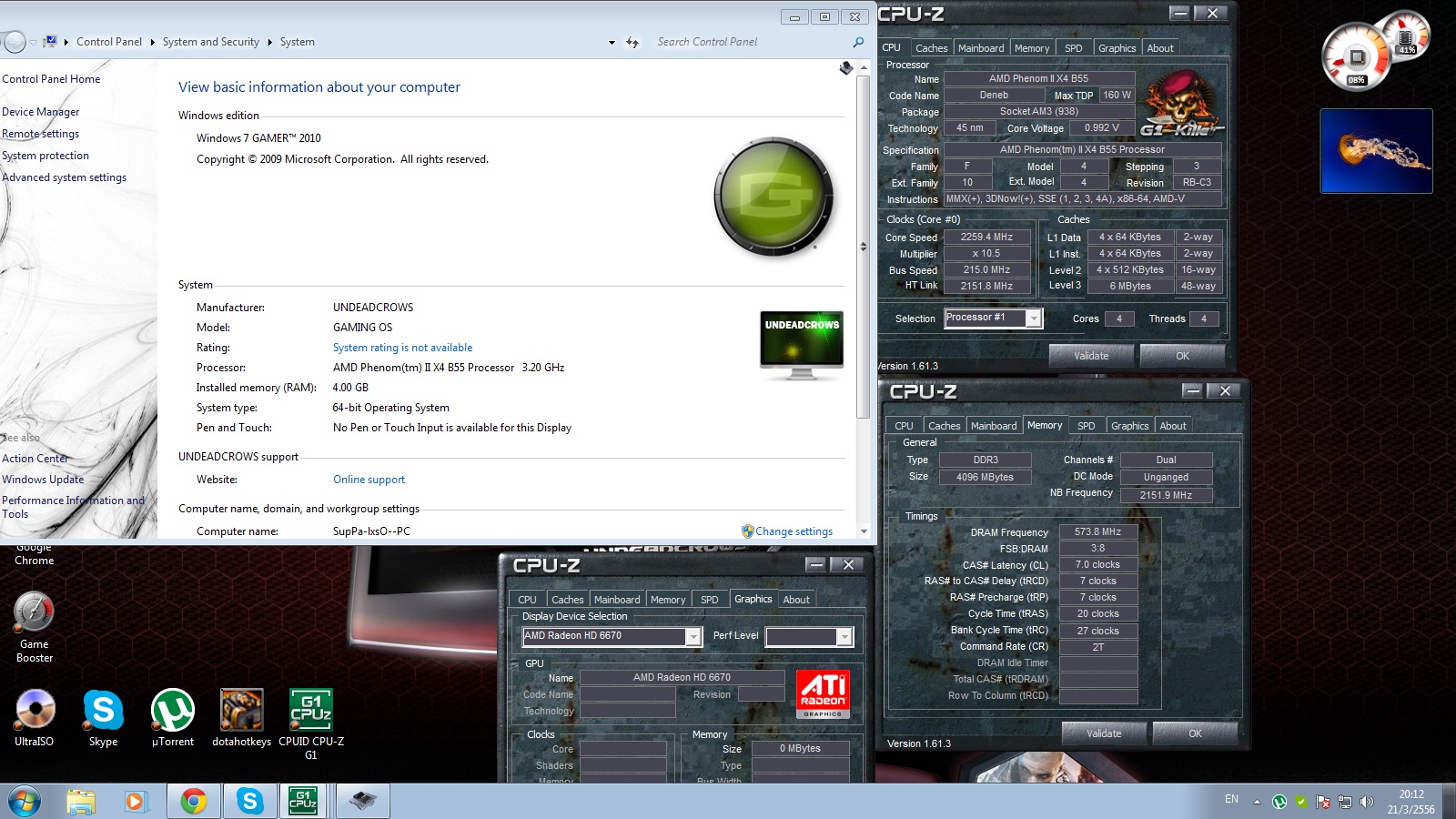1456x819 pixels.
Task: Open the network tray icon
Action: click(x=1345, y=802)
